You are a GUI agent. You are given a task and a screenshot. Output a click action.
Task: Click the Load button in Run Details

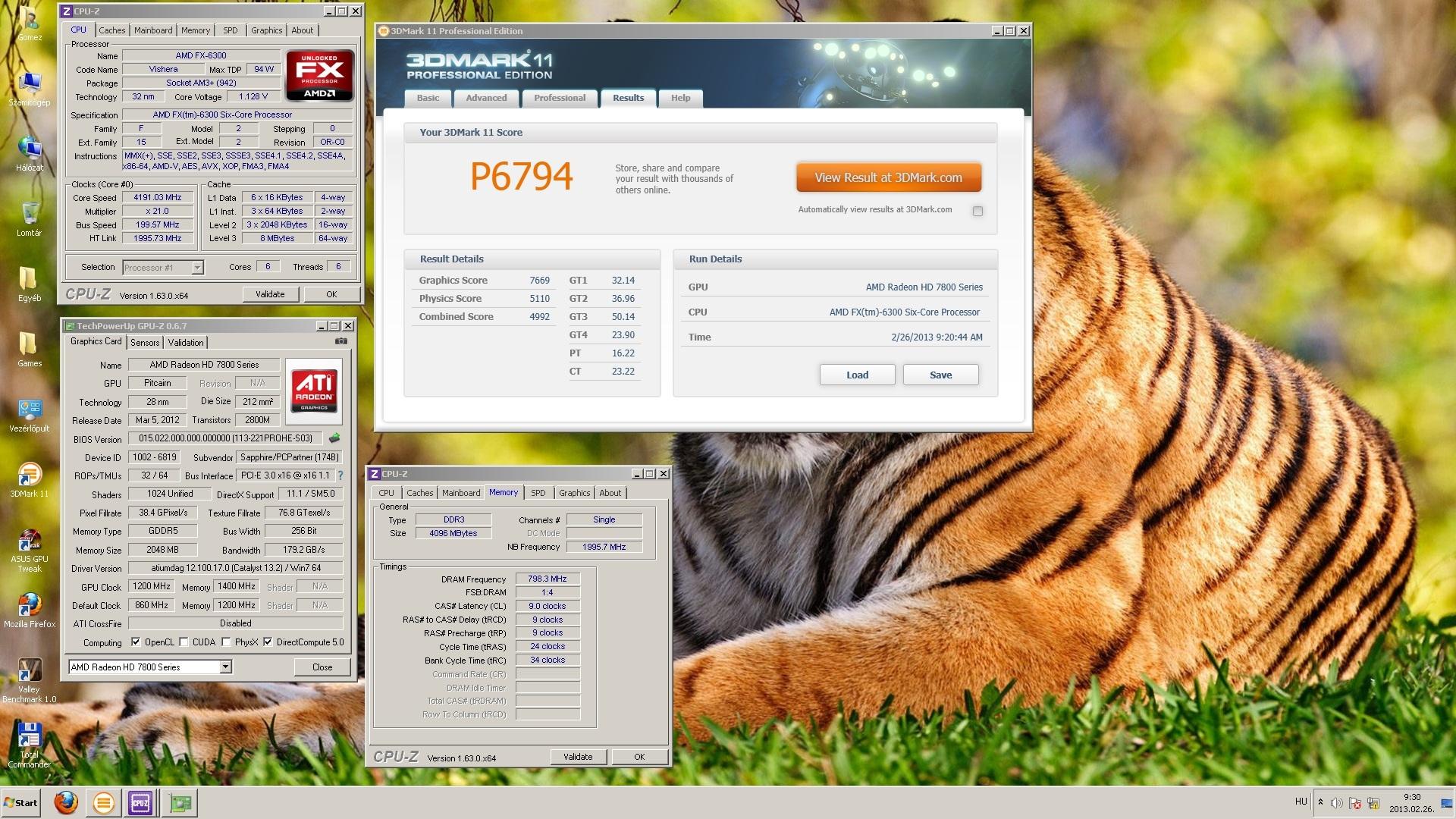point(858,375)
